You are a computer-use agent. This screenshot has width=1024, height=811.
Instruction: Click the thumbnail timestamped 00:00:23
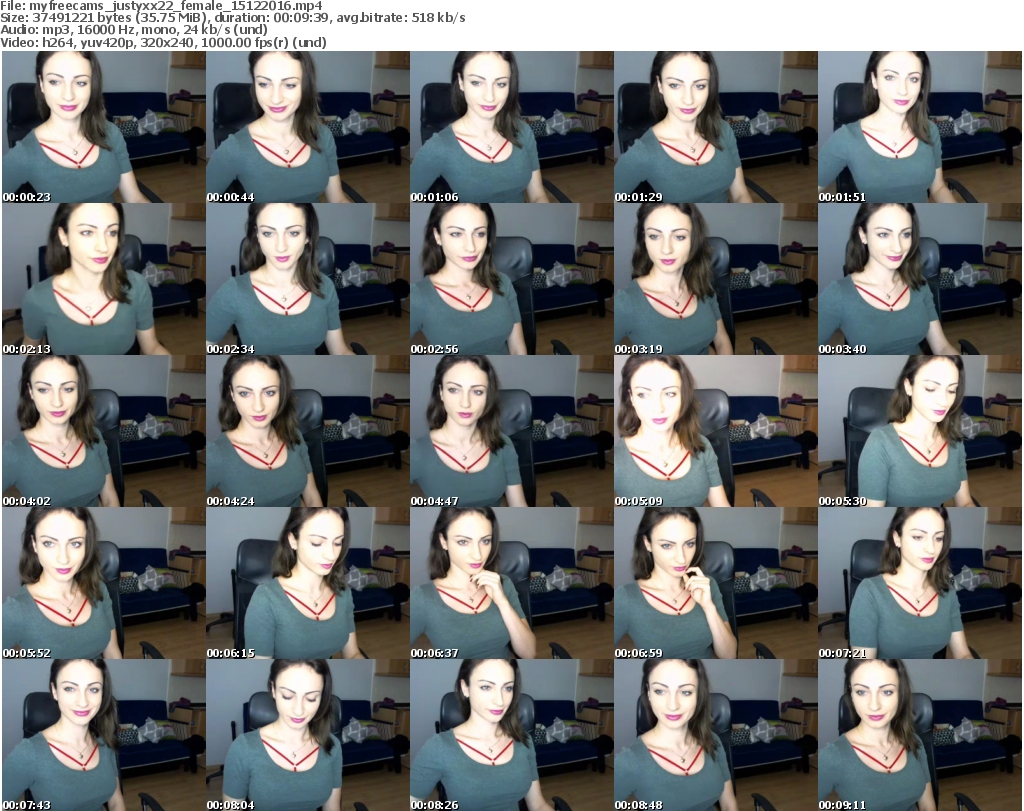[103, 127]
